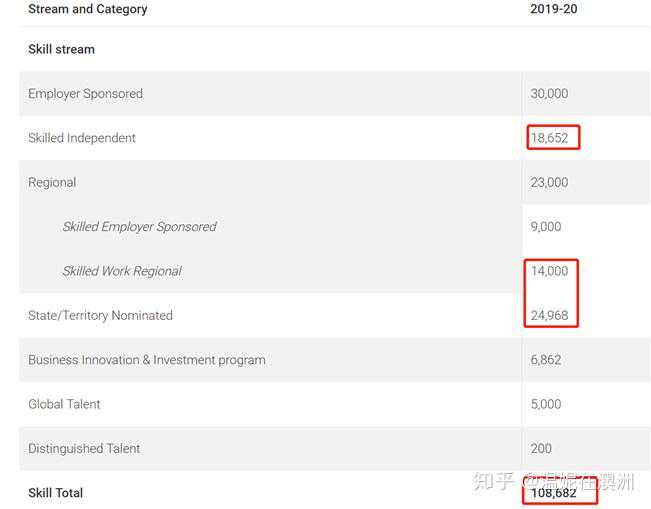The height and width of the screenshot is (509, 651).
Task: Select the "Distinguished Talent" row label
Action: pyautogui.click(x=84, y=449)
